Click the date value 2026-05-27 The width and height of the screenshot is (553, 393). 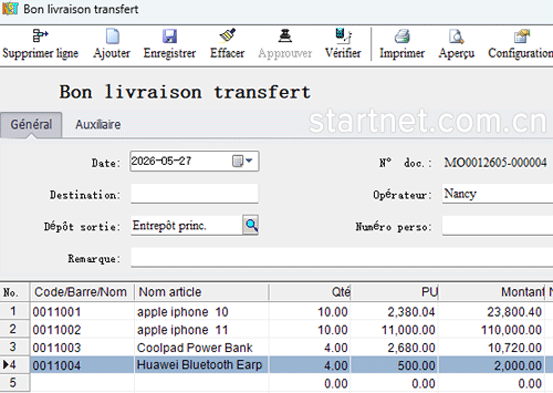coord(161,161)
